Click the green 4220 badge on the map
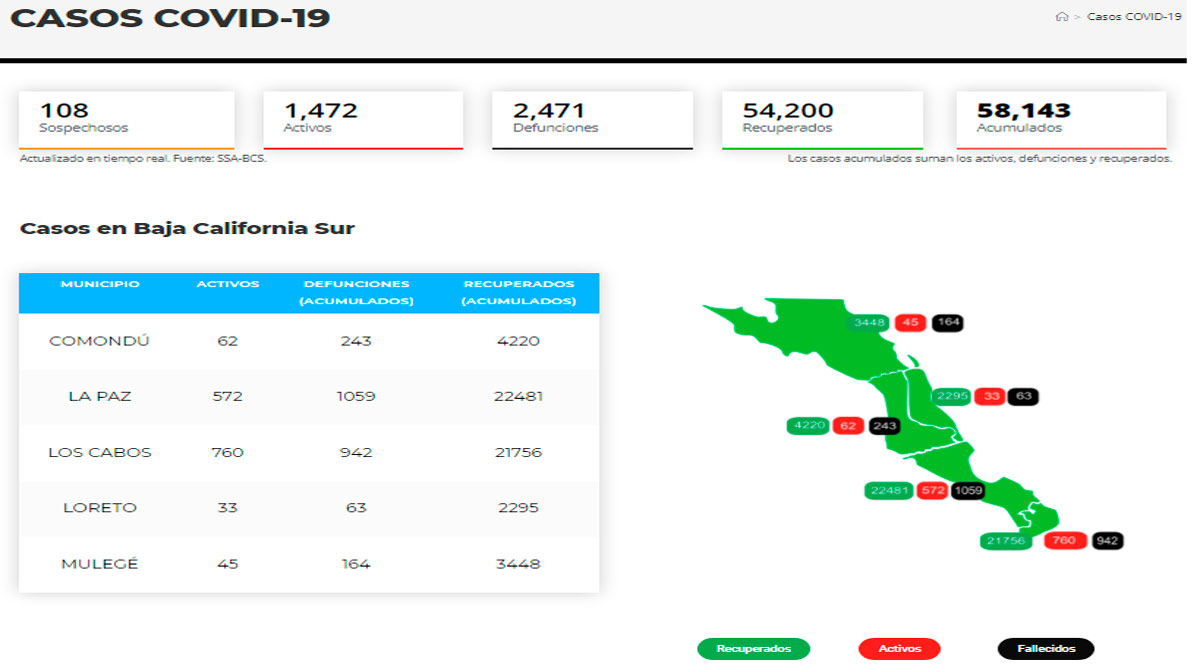 tap(808, 425)
